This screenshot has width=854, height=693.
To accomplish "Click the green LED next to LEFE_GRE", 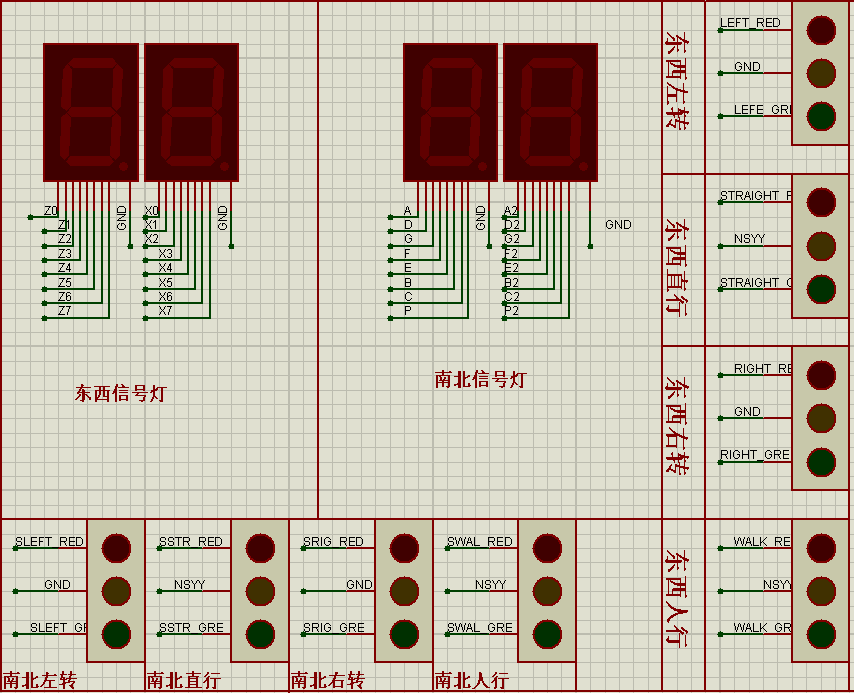I will click(821, 116).
